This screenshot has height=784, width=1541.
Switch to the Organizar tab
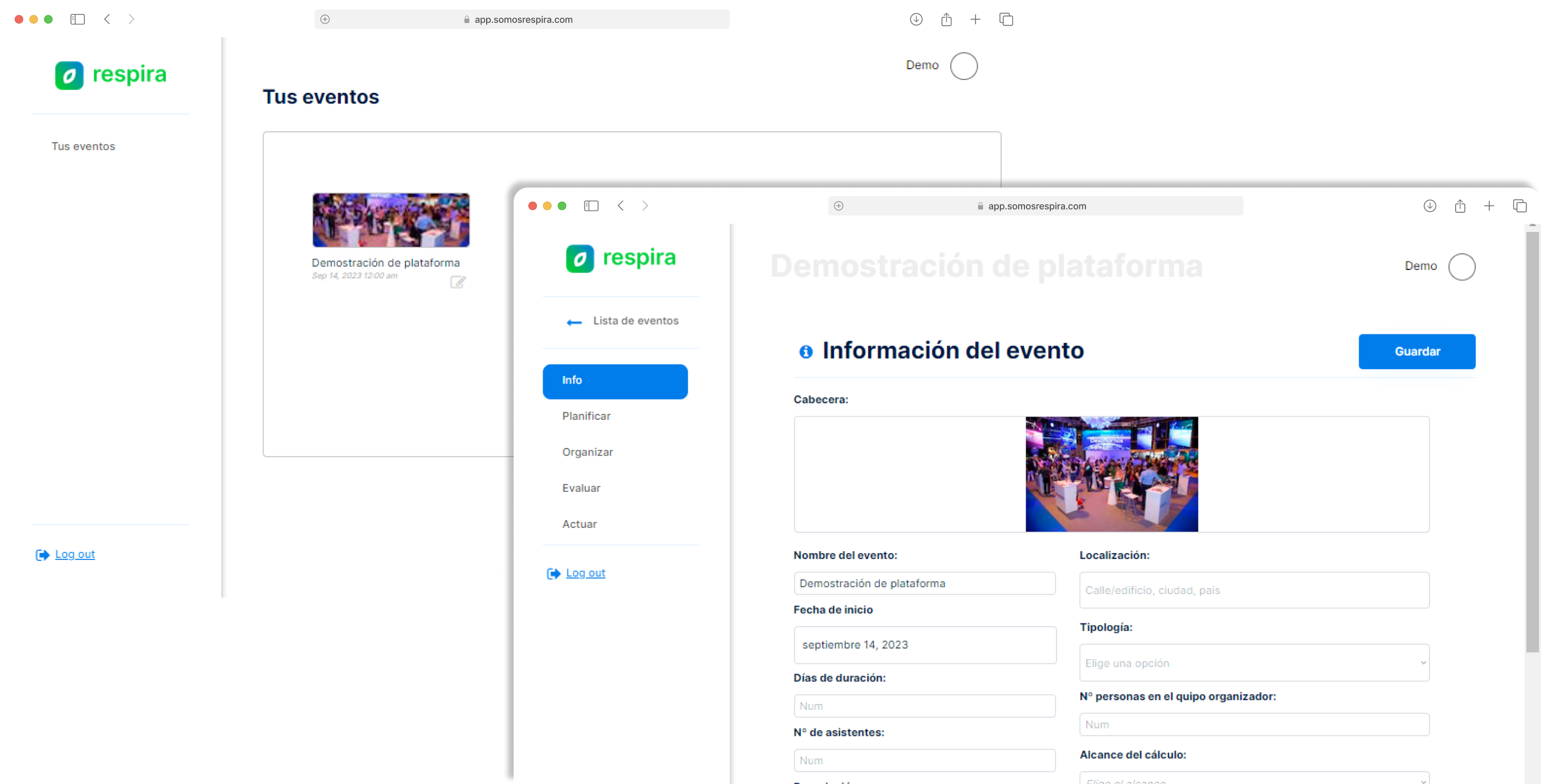coord(587,452)
